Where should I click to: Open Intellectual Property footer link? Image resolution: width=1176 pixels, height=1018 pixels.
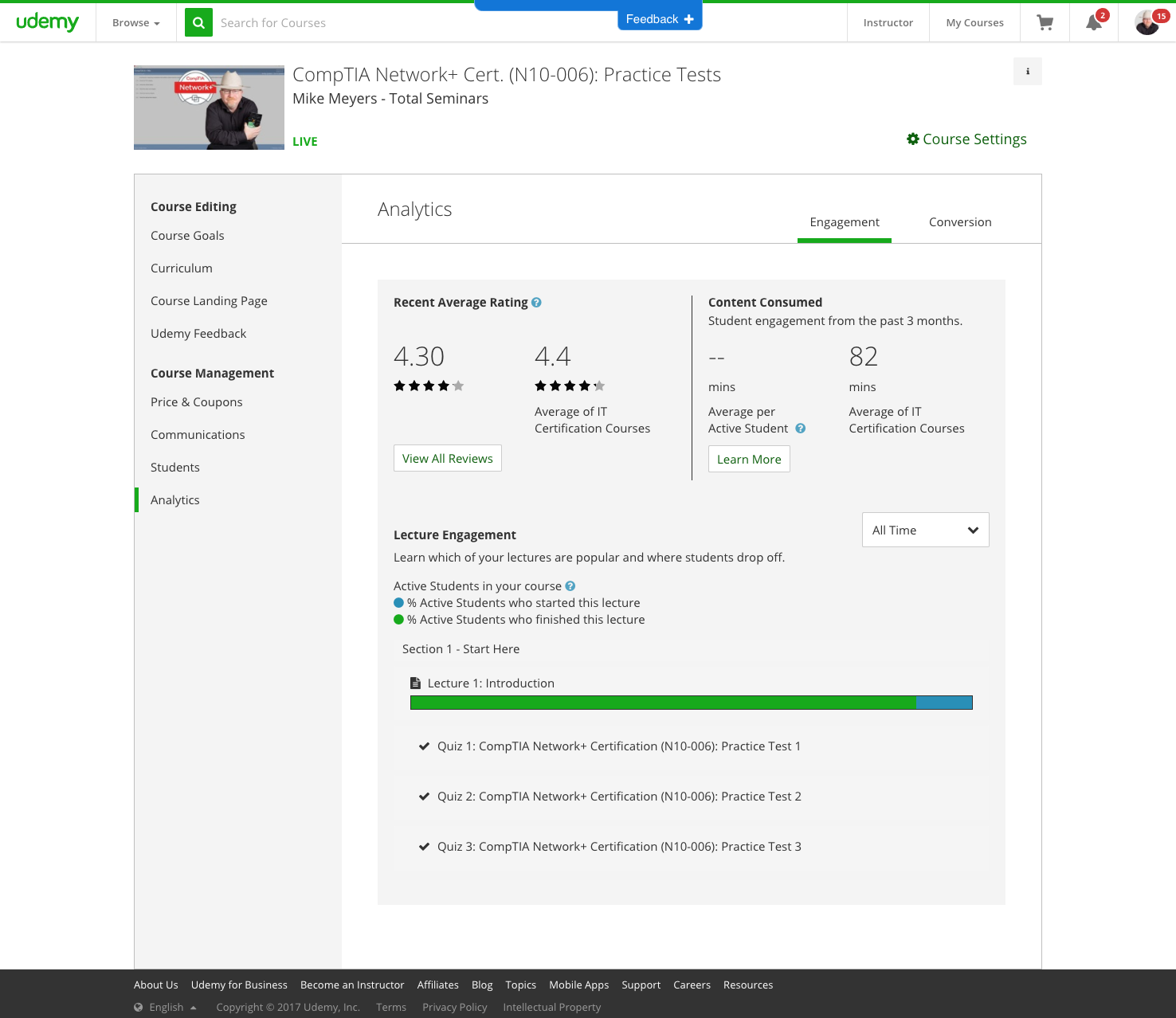(x=552, y=1008)
